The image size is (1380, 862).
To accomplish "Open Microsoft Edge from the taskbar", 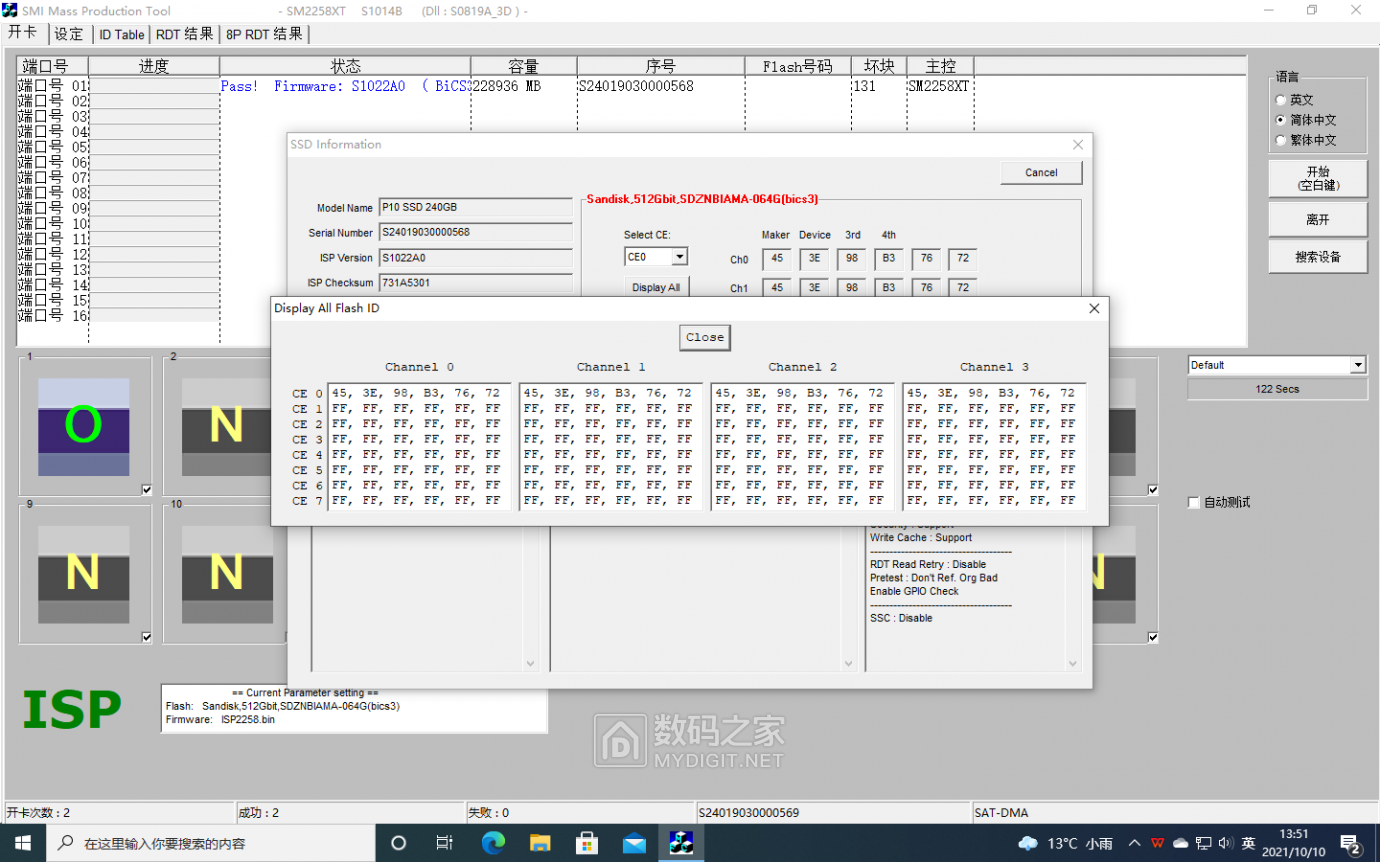I will [x=493, y=842].
